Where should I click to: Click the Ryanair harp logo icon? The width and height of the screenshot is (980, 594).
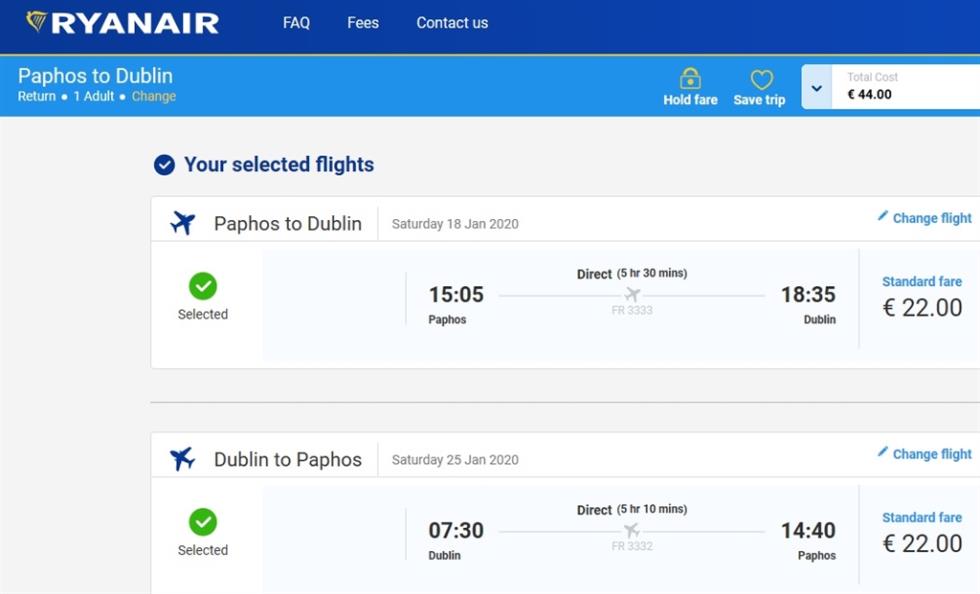click(x=36, y=21)
